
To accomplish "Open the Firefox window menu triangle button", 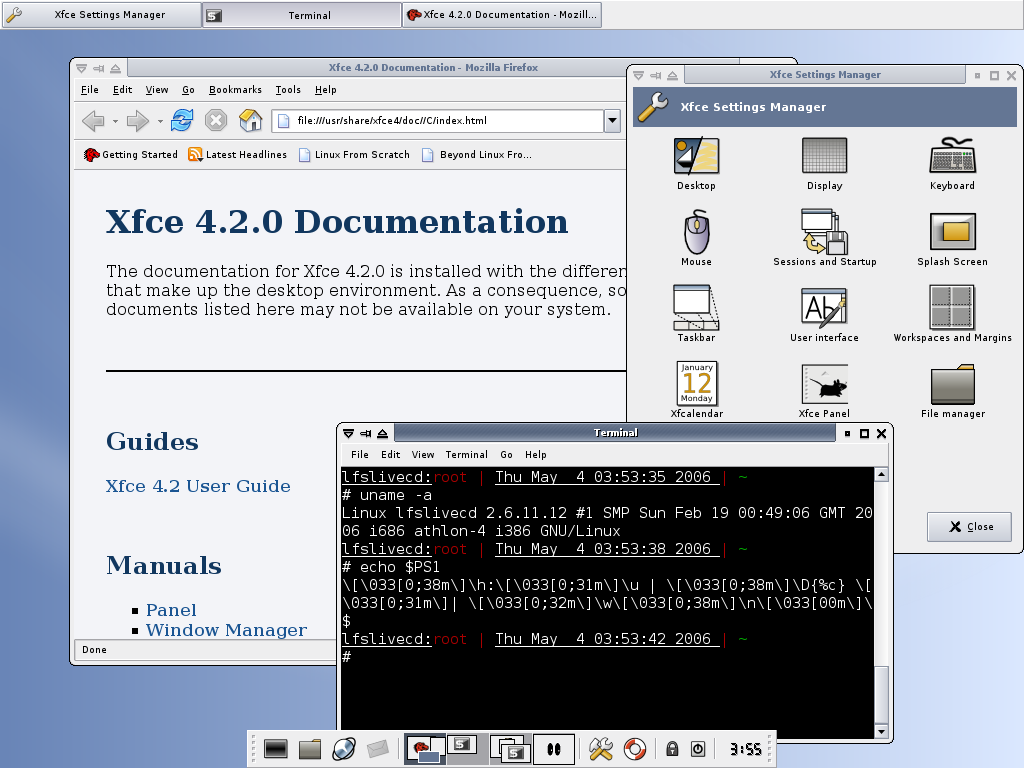I will pyautogui.click(x=82, y=68).
